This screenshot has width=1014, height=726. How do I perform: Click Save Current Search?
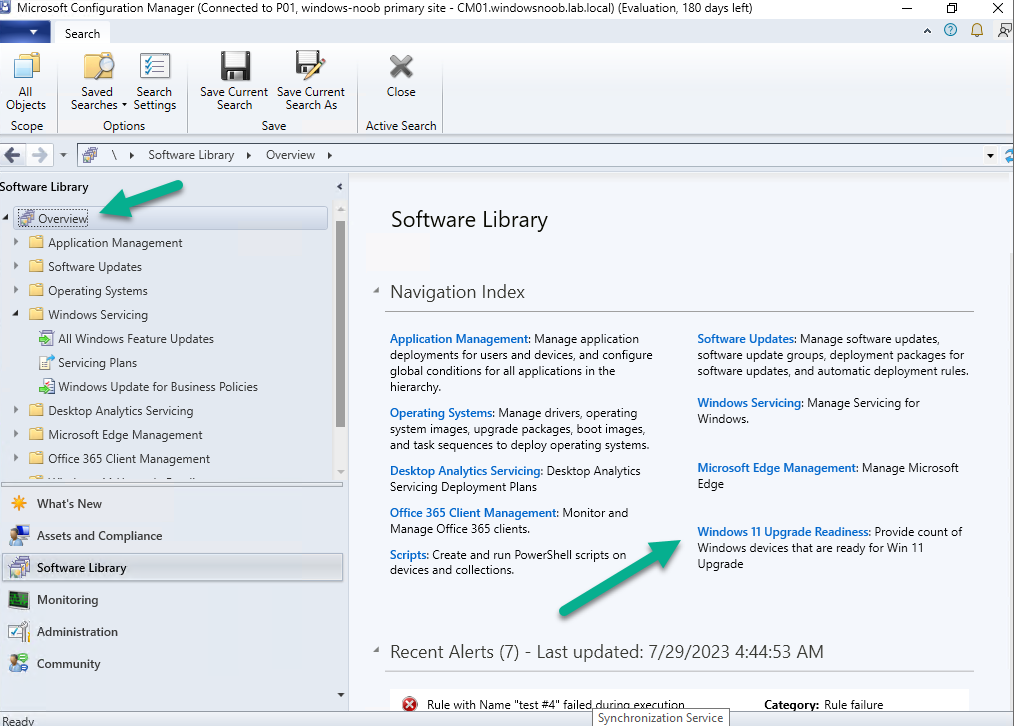234,81
